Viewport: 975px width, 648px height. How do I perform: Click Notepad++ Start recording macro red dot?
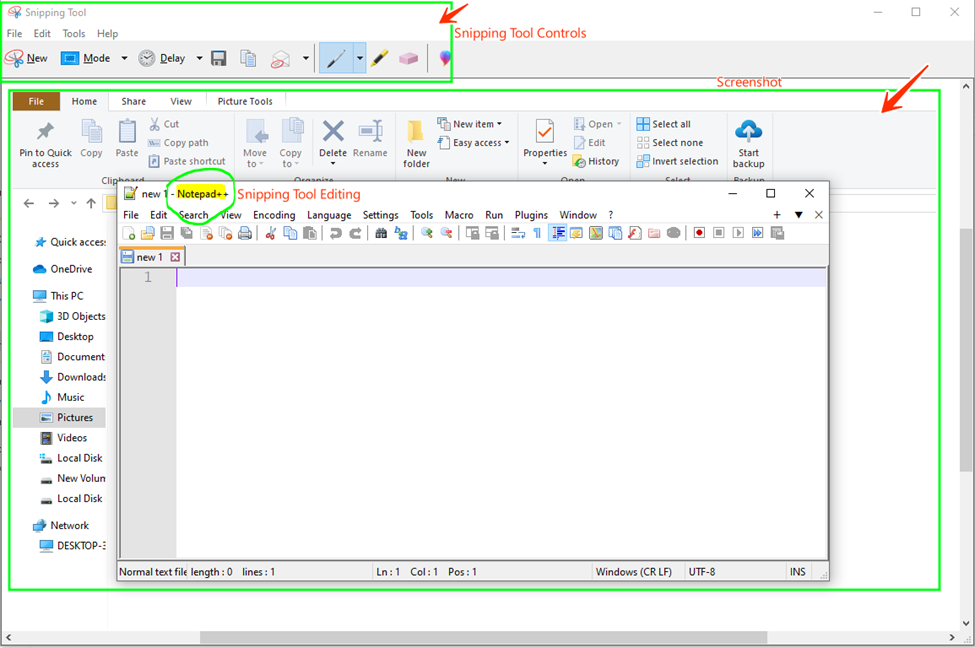(699, 233)
